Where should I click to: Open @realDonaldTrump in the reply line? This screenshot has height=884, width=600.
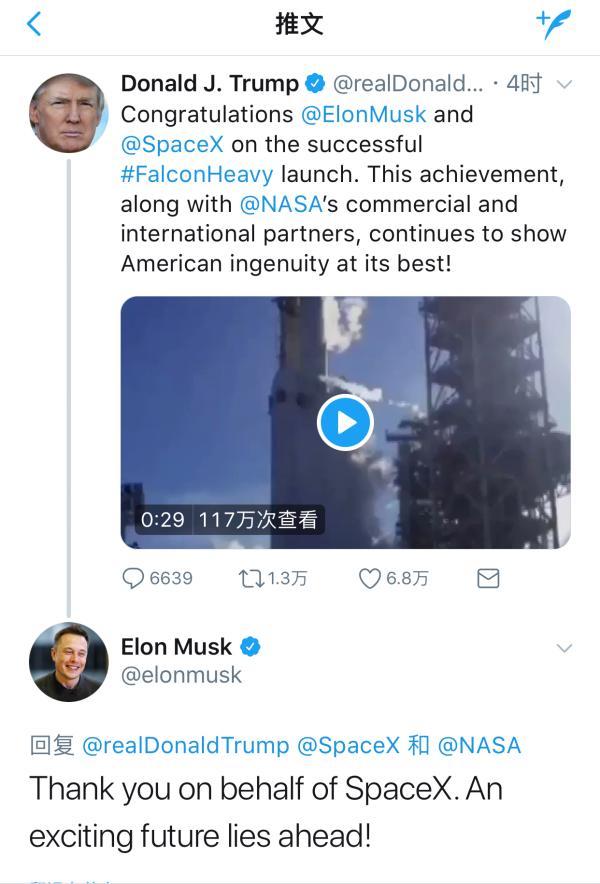185,745
